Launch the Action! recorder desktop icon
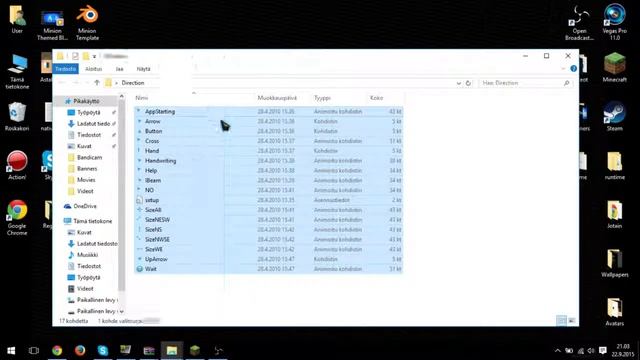Screen dimensions: 640x360 pos(17,165)
